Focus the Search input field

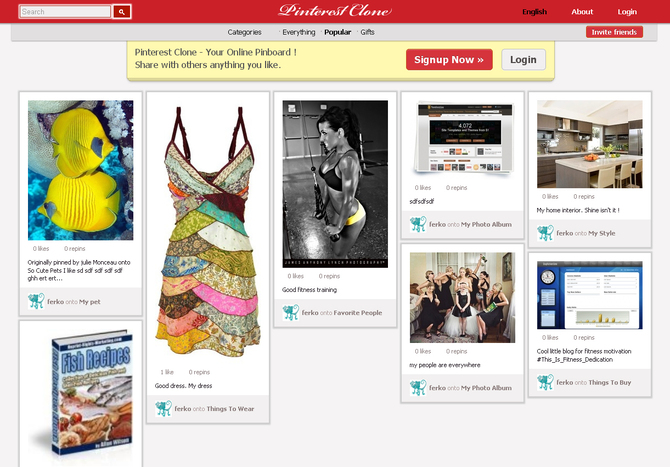tap(65, 12)
